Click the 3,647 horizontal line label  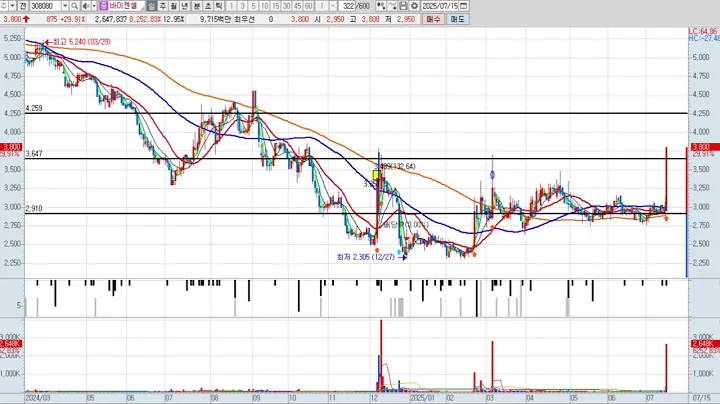pos(34,154)
